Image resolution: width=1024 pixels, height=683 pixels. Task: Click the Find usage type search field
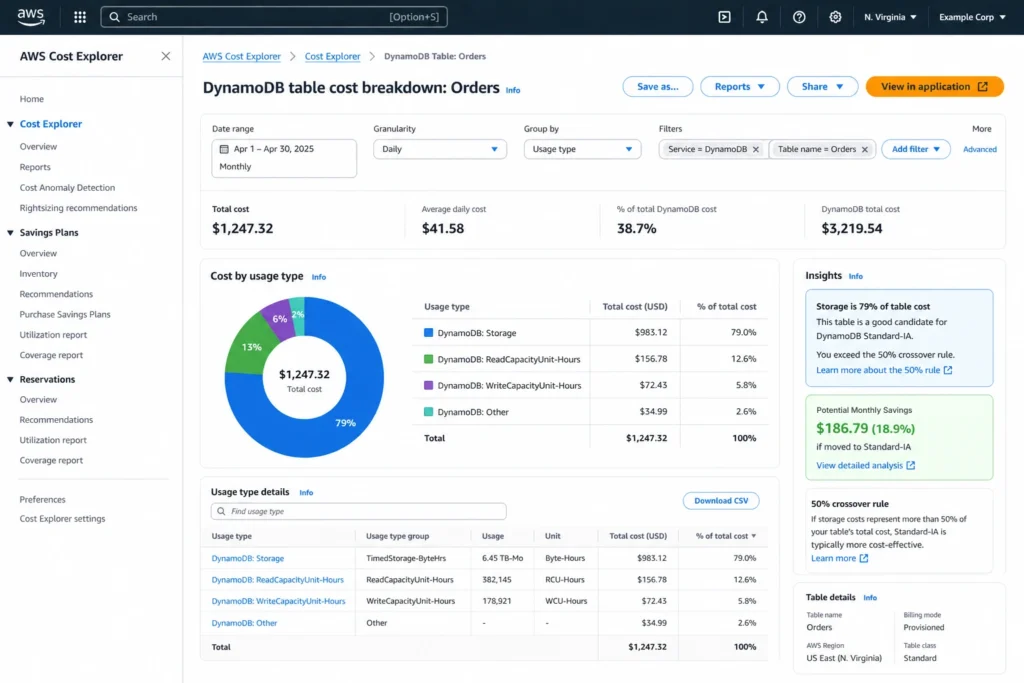[x=357, y=510]
